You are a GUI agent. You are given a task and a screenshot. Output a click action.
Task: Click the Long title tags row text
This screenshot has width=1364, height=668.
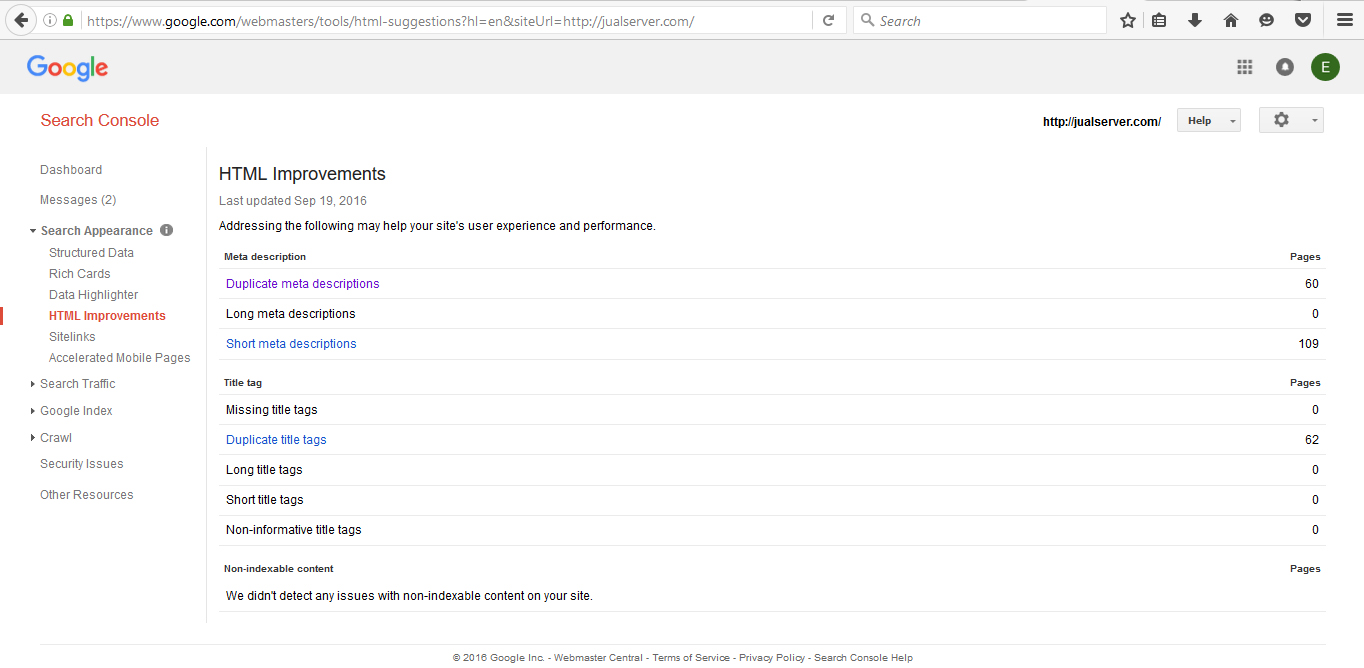(264, 470)
